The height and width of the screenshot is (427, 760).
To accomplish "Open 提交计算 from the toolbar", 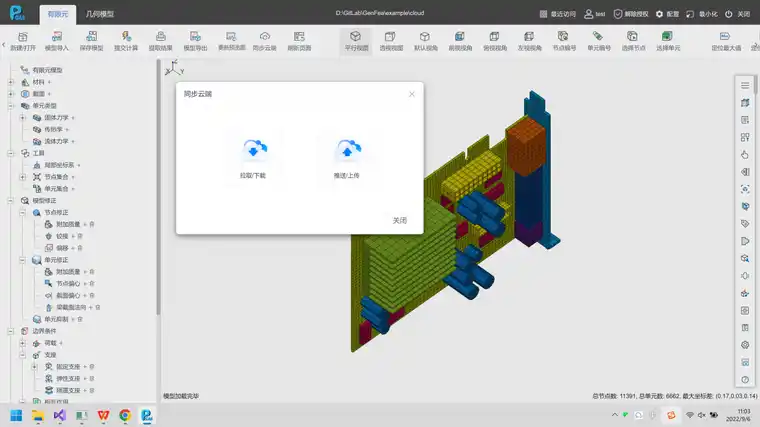I will pos(126,40).
